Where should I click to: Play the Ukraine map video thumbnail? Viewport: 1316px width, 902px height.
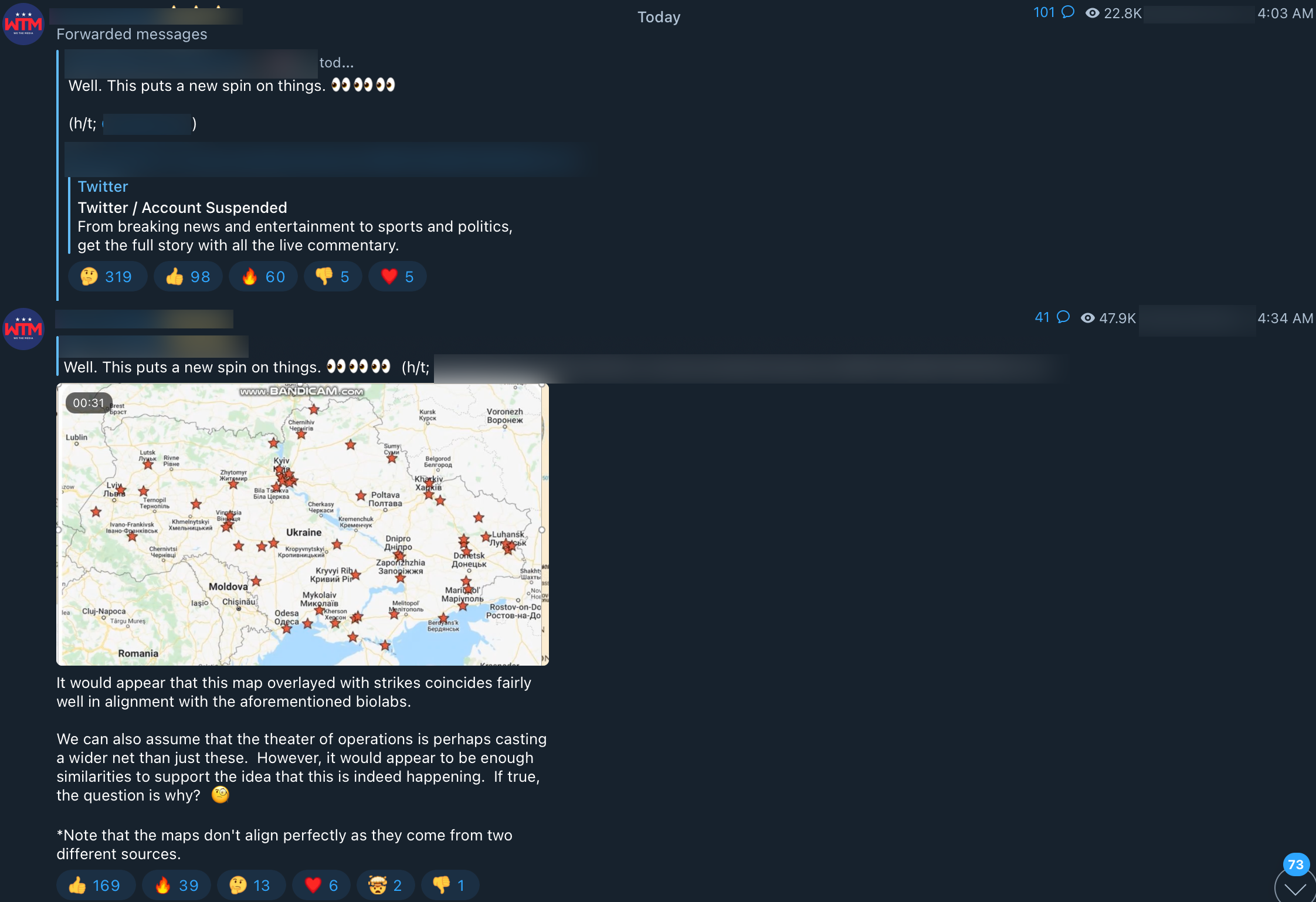click(303, 524)
